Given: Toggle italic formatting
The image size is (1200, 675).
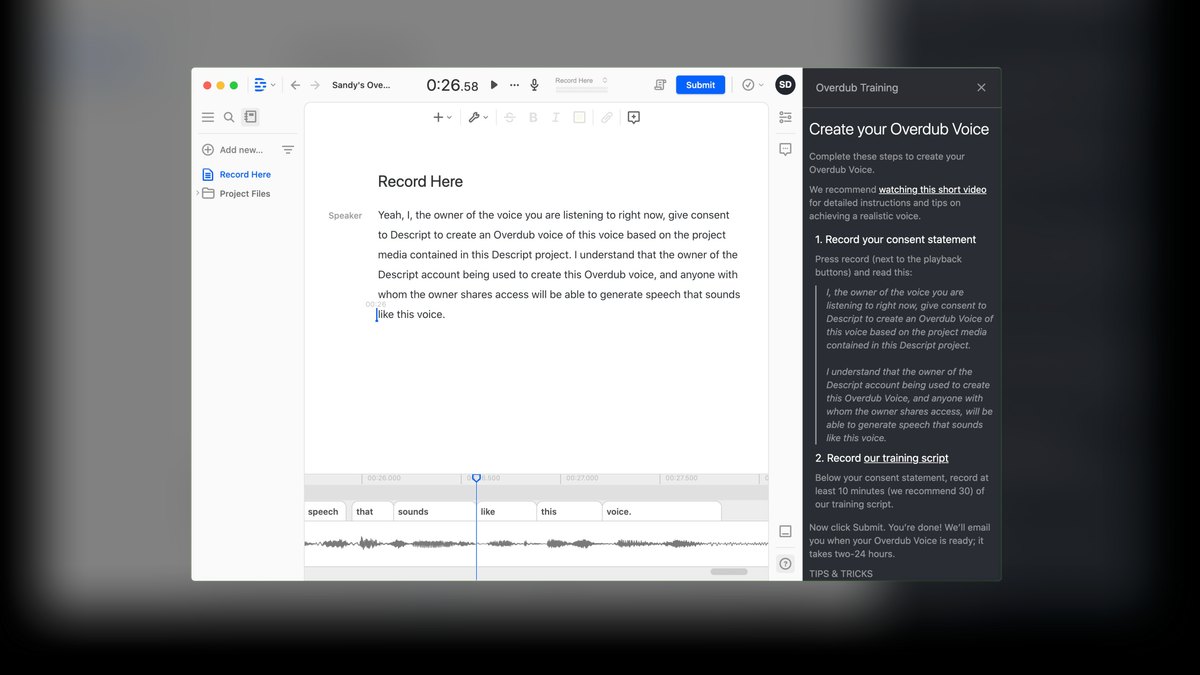Looking at the screenshot, I should pyautogui.click(x=556, y=117).
